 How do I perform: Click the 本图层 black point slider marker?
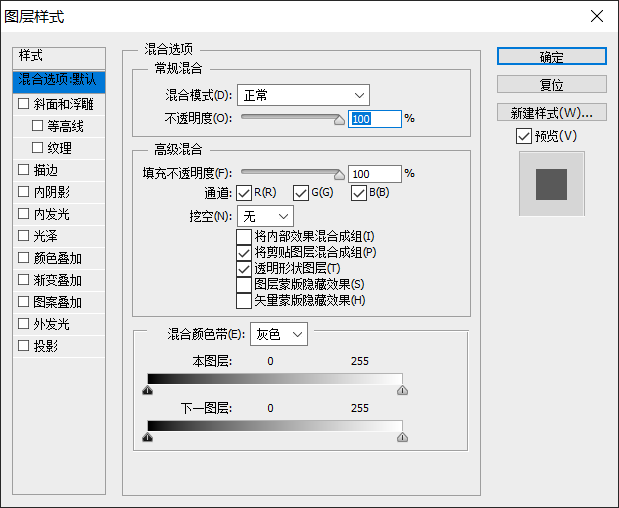pyautogui.click(x=148, y=391)
